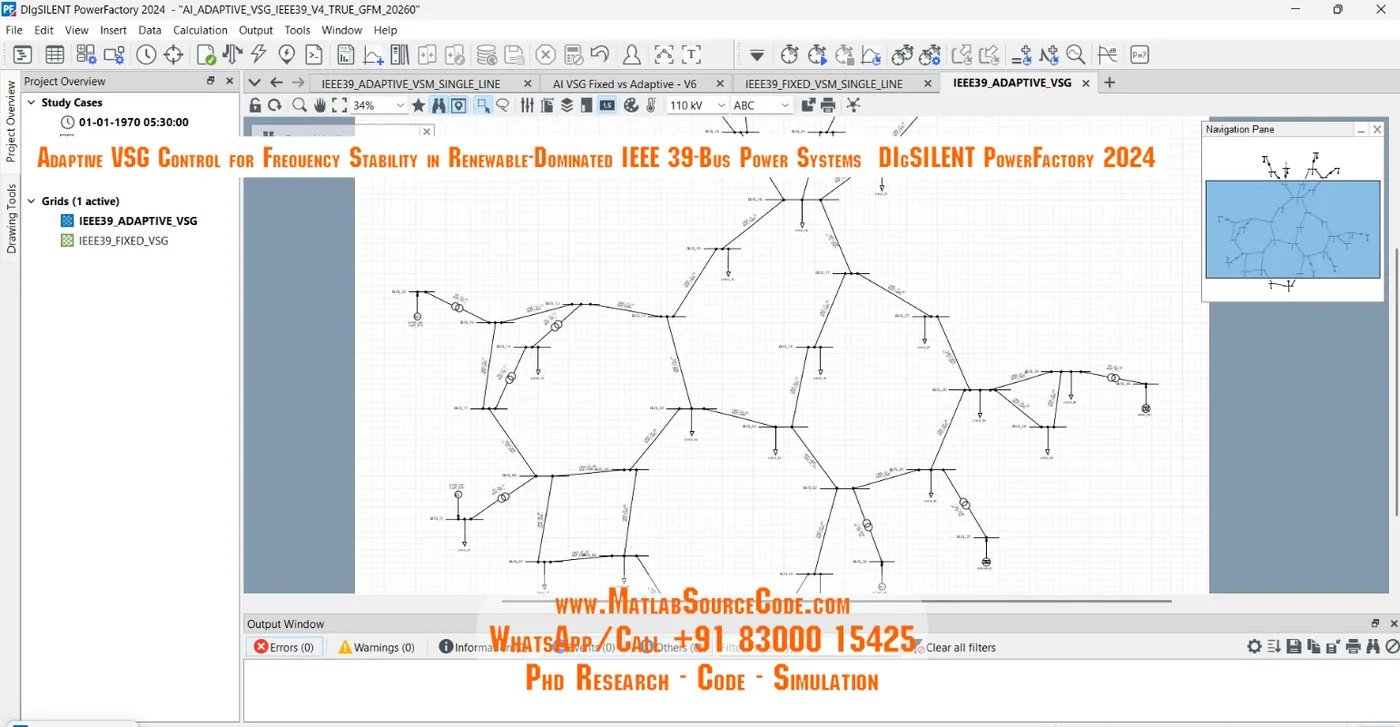1400x727 pixels.
Task: Open the black triangle dropdown in main toolbar
Action: click(757, 55)
